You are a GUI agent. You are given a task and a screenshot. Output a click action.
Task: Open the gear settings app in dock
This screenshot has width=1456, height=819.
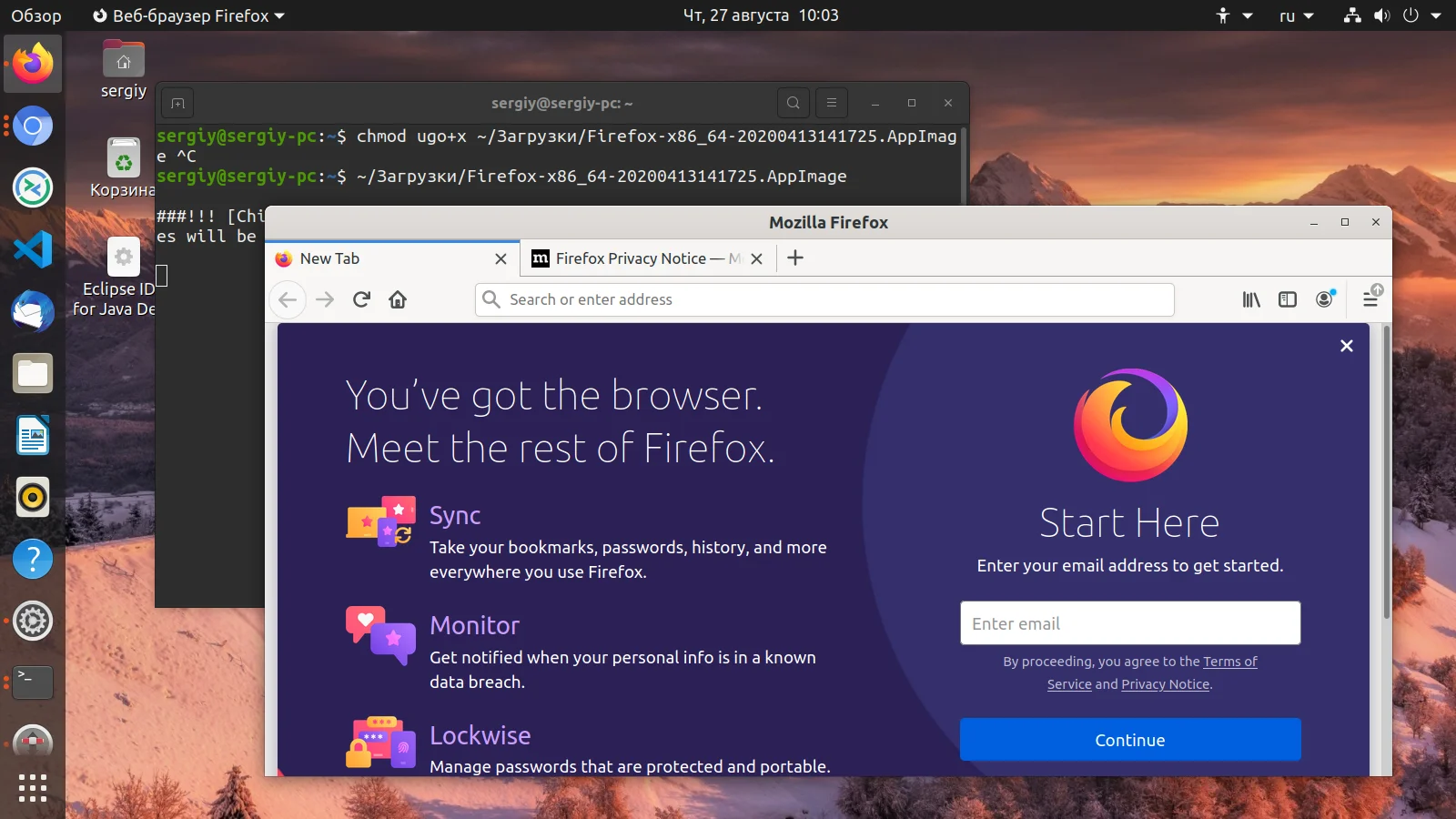(33, 621)
